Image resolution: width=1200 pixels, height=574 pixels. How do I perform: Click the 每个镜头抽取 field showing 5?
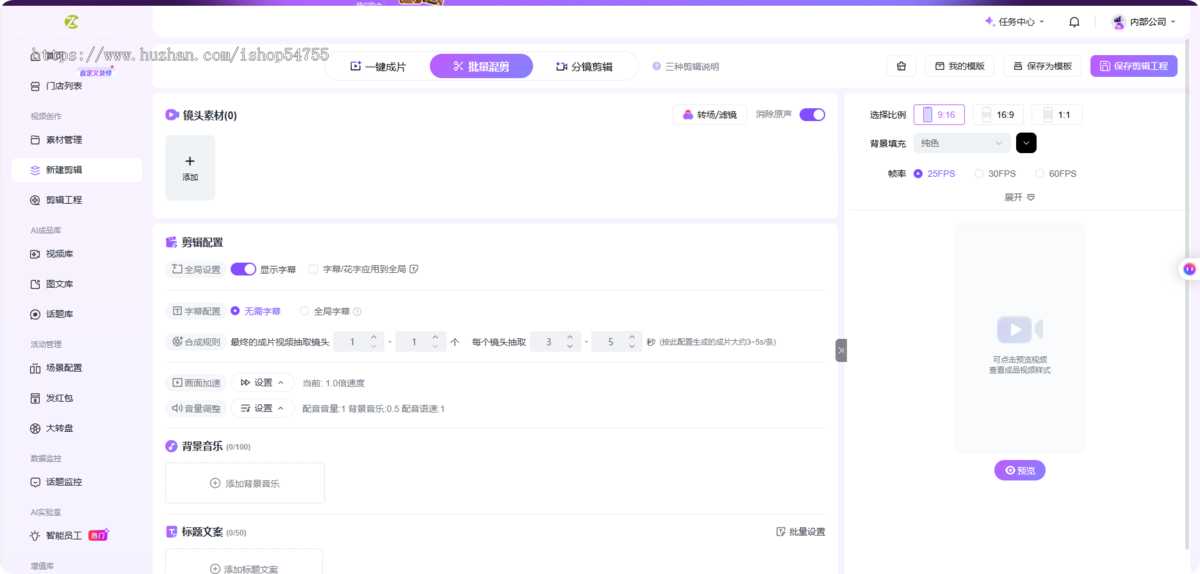coord(617,342)
